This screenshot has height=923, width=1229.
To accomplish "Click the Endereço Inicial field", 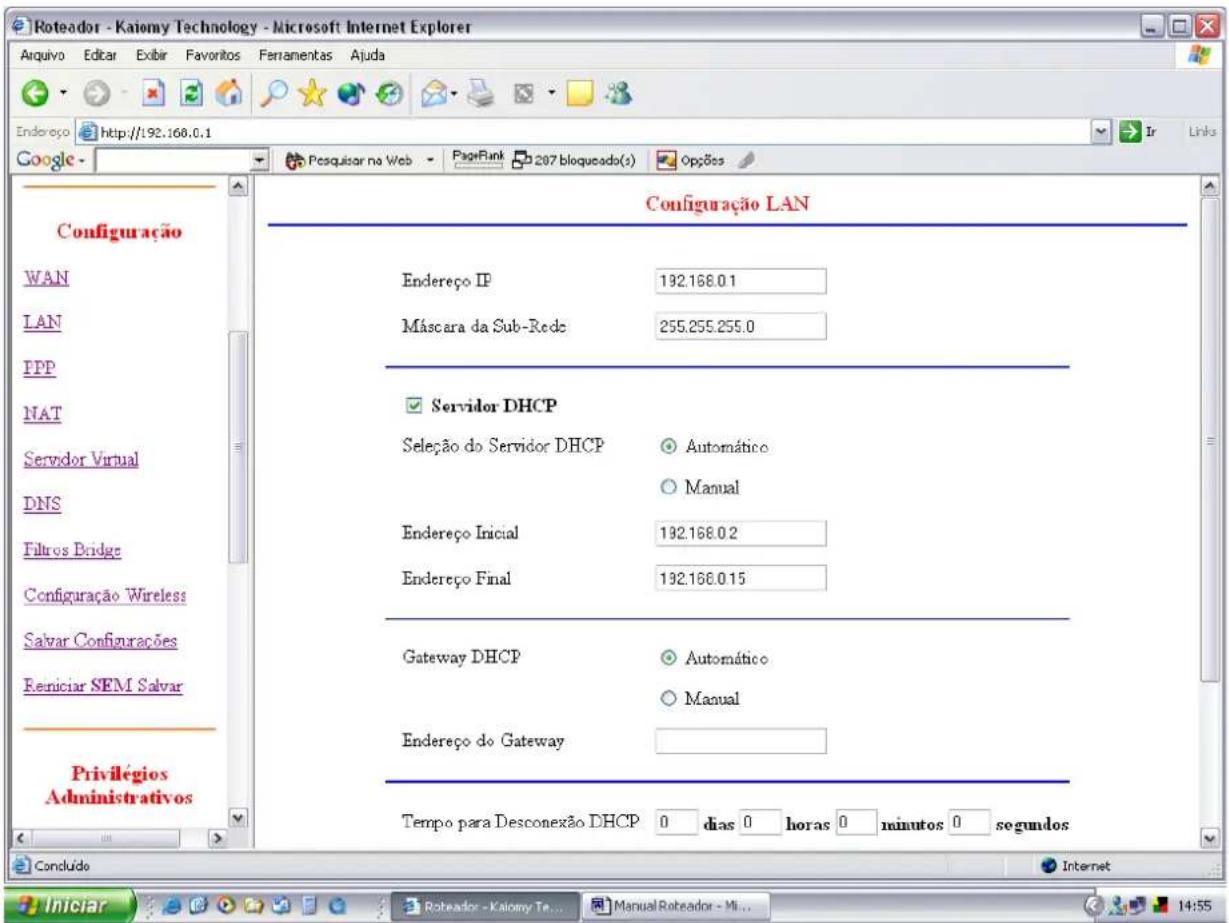I will (740, 534).
